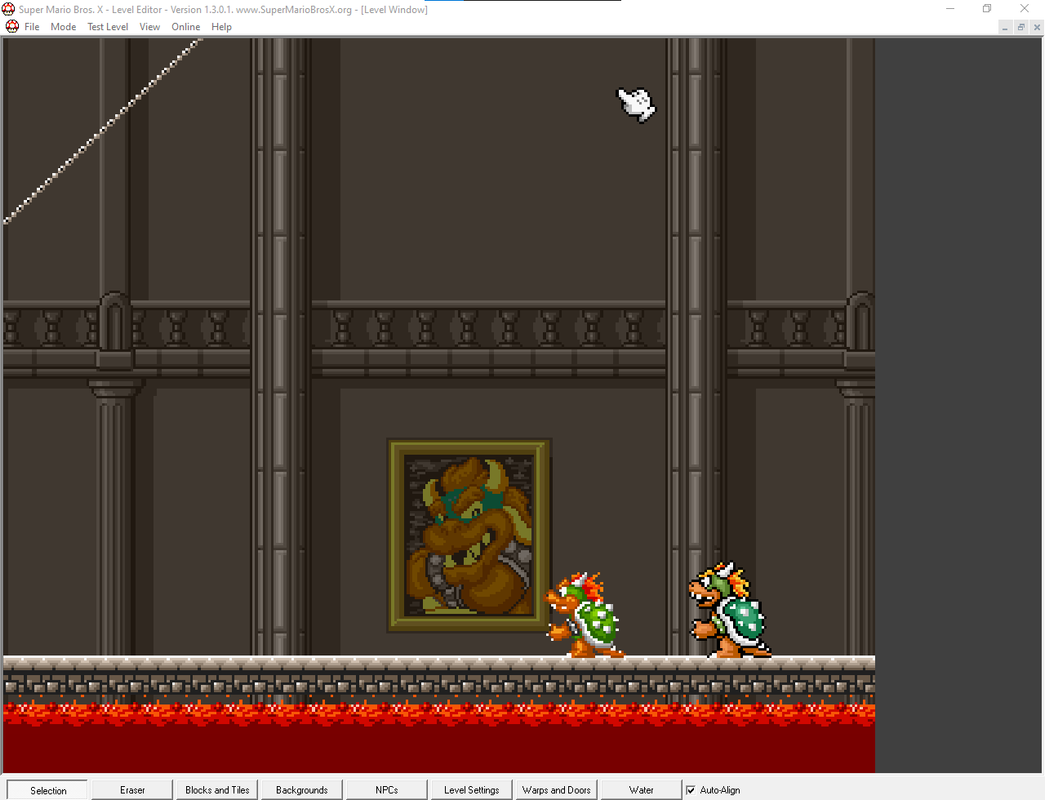Open the Mode menu

63,27
